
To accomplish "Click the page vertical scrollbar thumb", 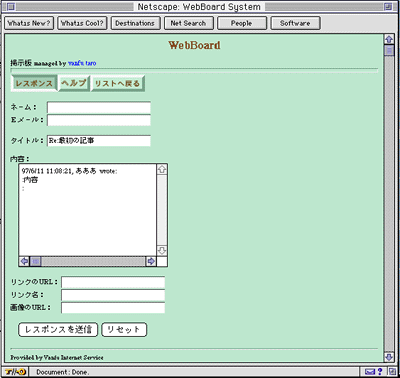I will click(389, 50).
